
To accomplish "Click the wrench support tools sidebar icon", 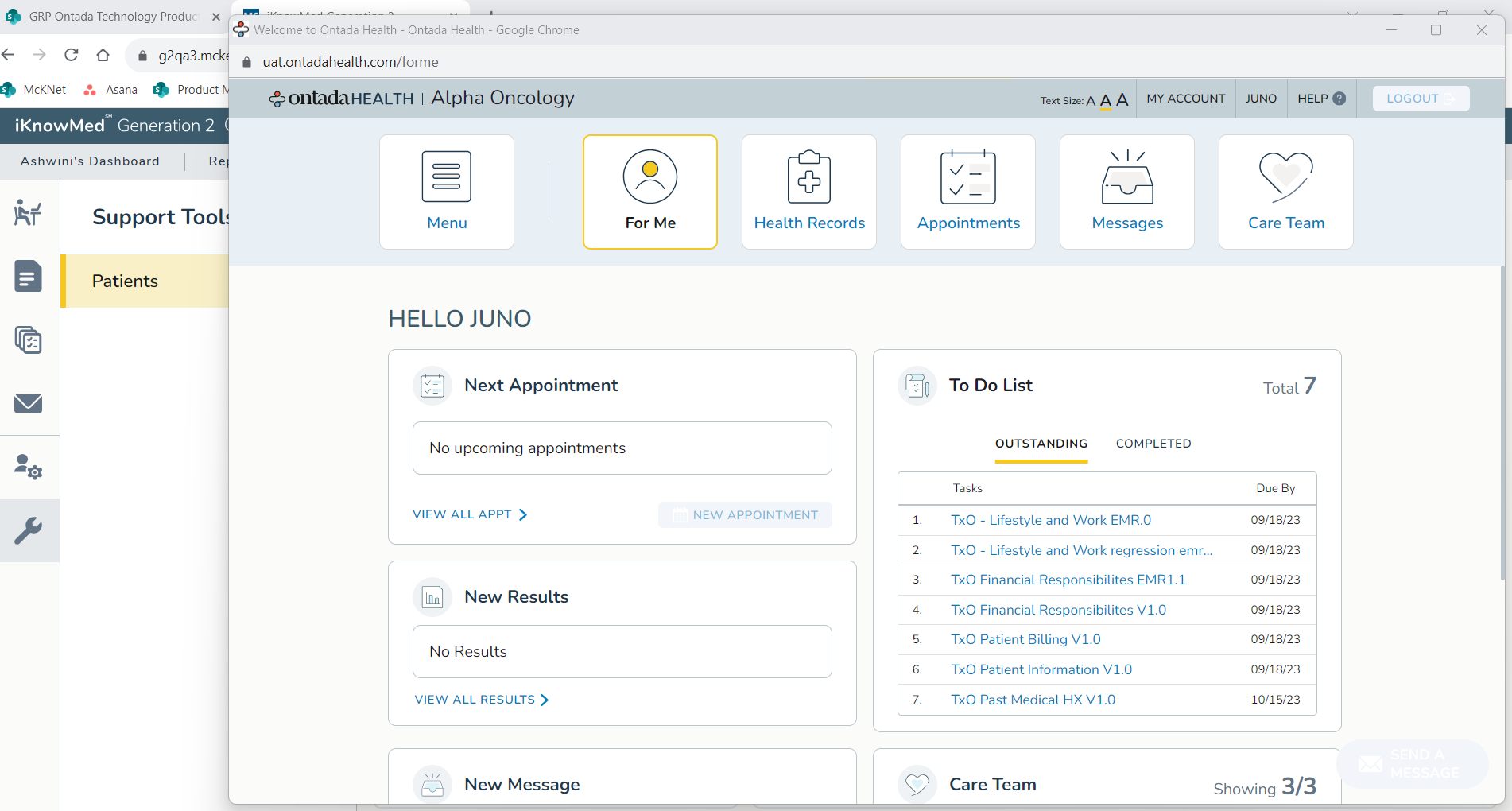I will [x=29, y=530].
